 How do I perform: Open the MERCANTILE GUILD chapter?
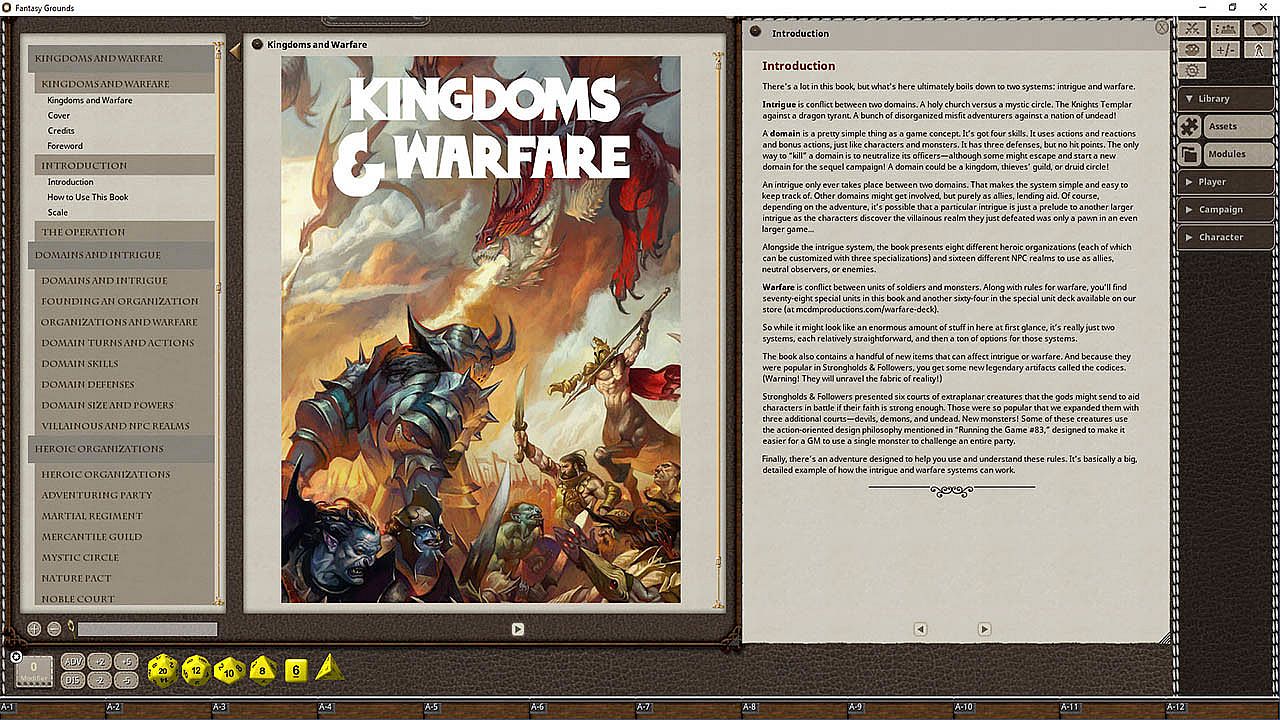click(x=92, y=537)
